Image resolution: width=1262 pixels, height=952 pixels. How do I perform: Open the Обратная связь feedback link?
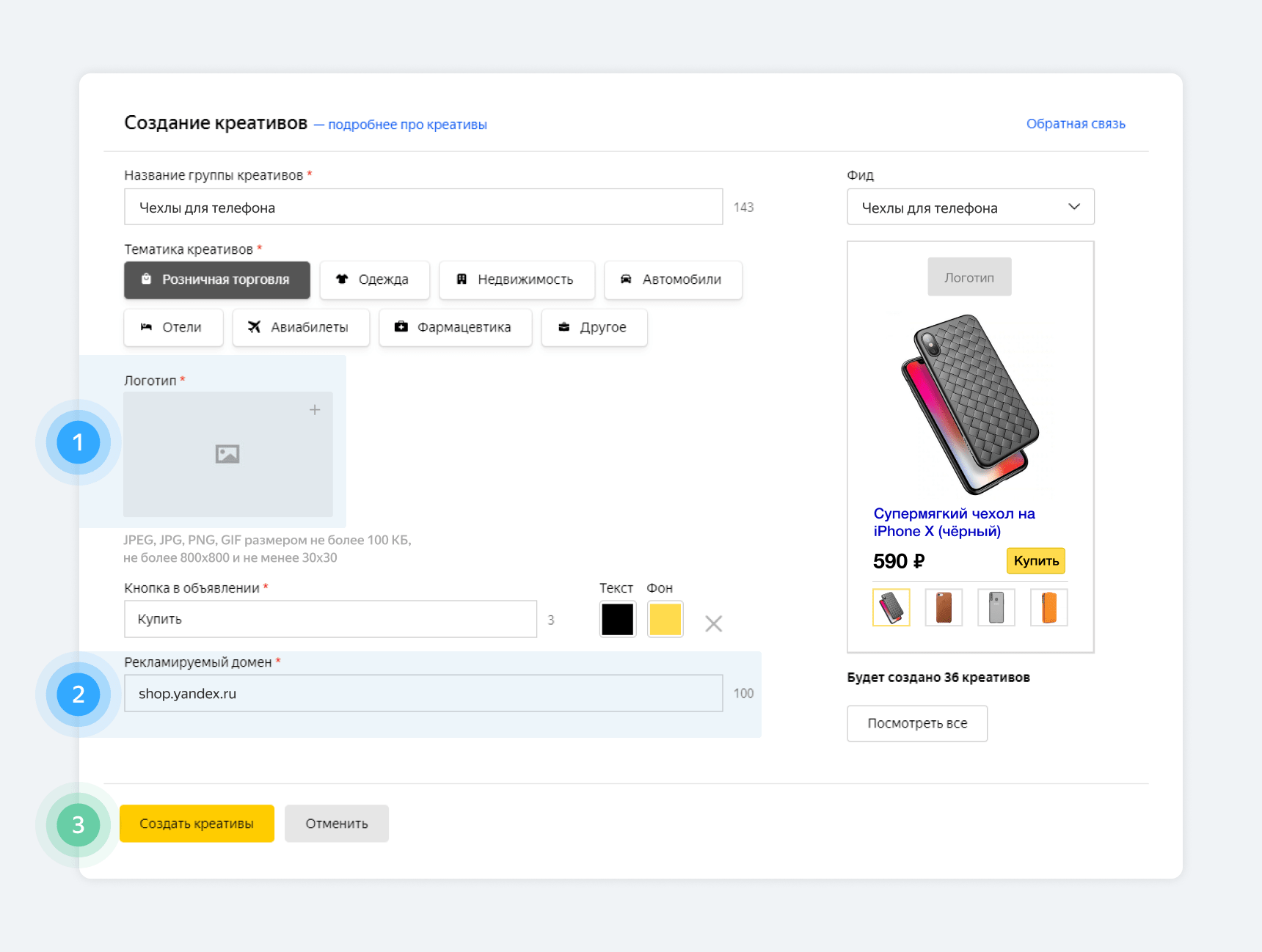coord(1075,124)
